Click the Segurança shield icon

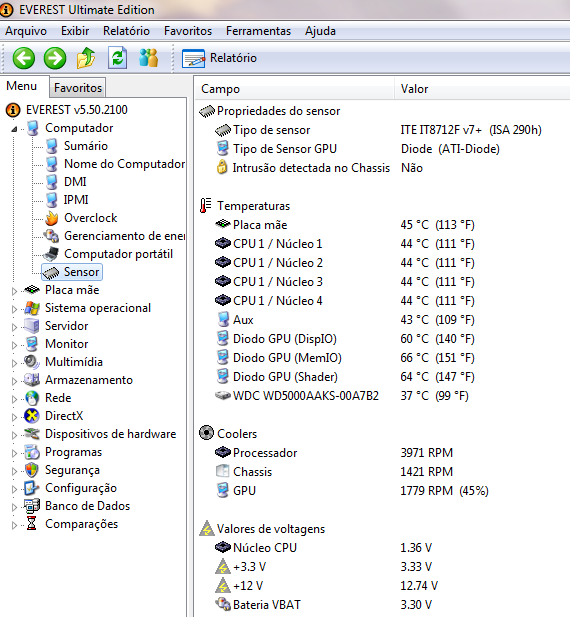(x=32, y=470)
